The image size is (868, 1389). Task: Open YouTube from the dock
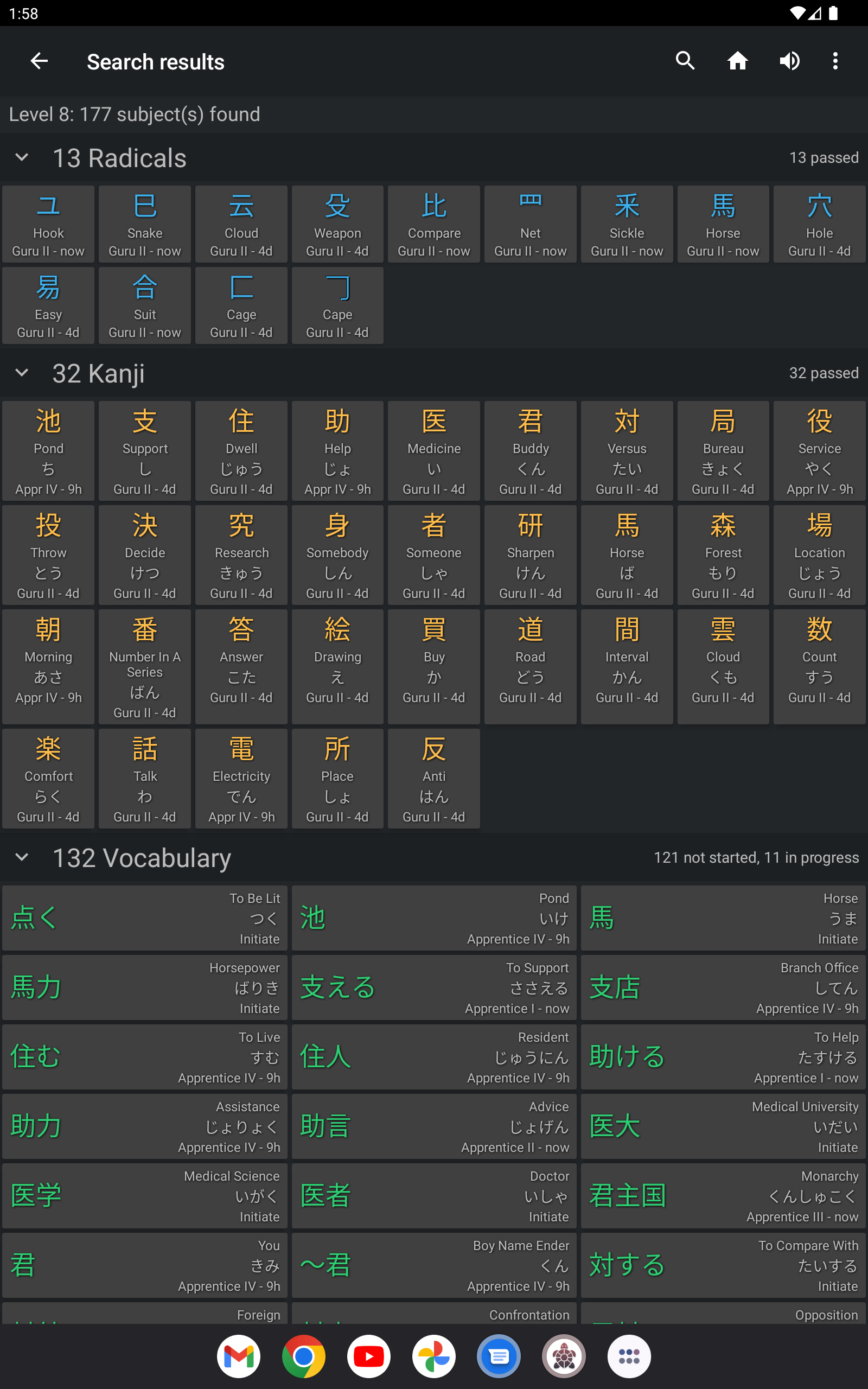(368, 1356)
